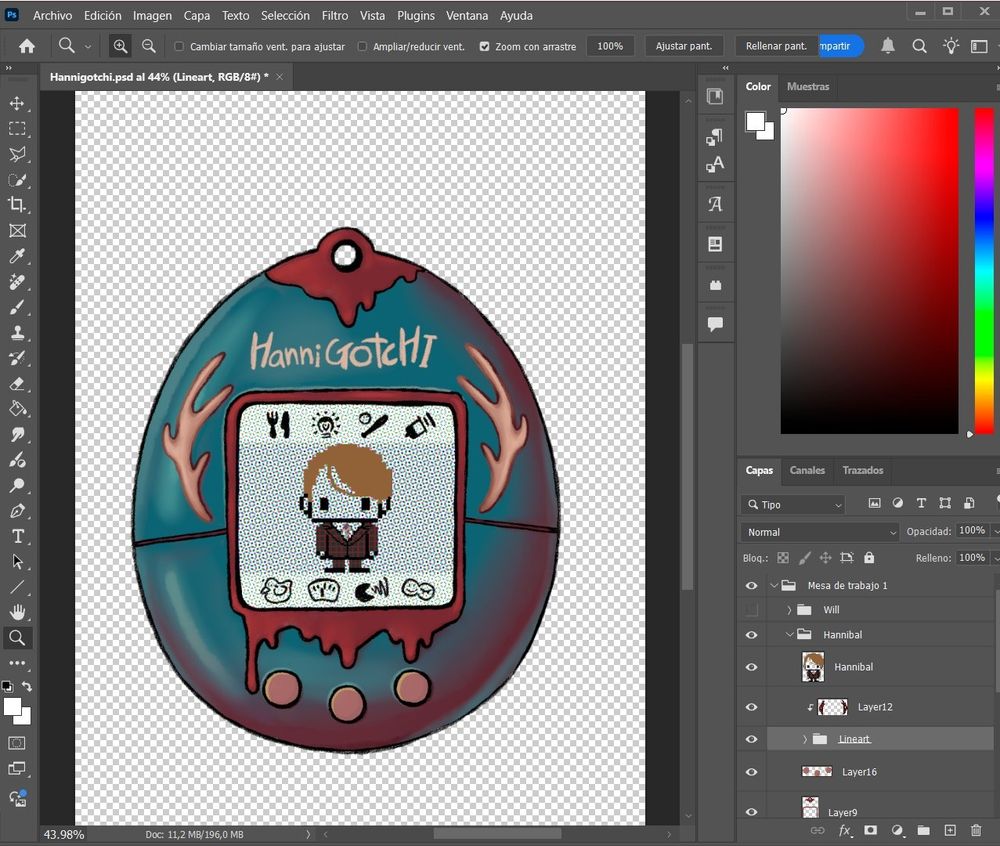Select the Hand tool
The image size is (1000, 846).
17,613
